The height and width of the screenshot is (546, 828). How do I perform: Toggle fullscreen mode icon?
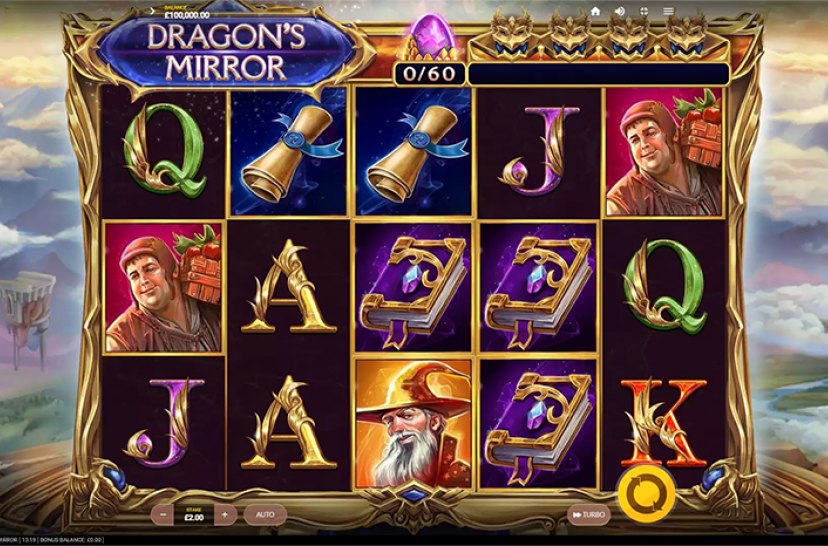tap(644, 11)
